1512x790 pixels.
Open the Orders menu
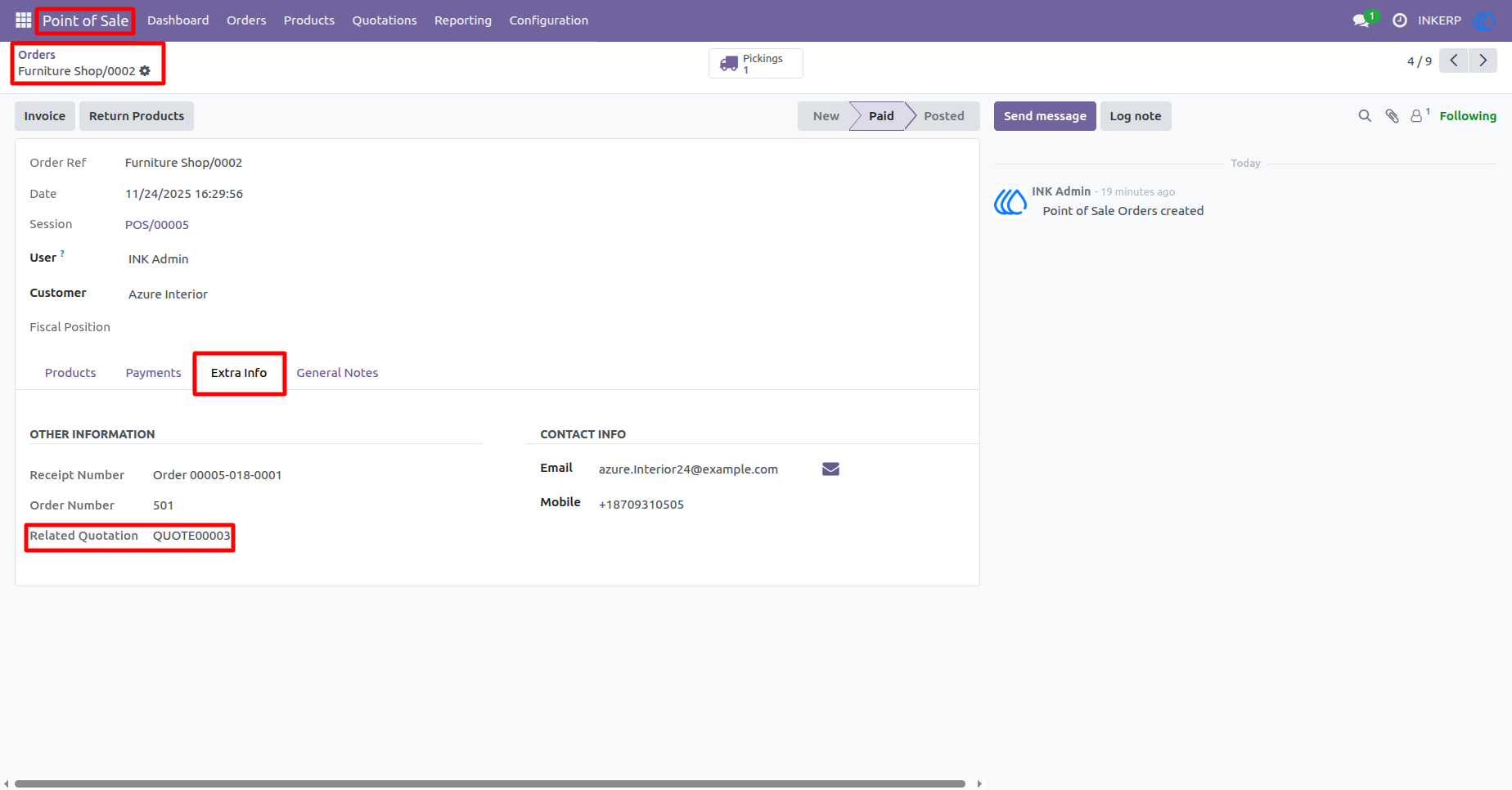coord(246,20)
